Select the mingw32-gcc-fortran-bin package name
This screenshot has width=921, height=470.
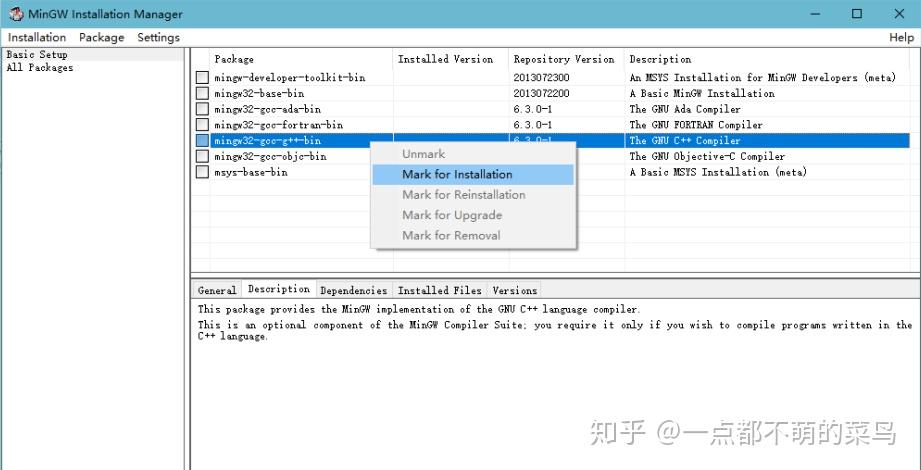[278, 125]
